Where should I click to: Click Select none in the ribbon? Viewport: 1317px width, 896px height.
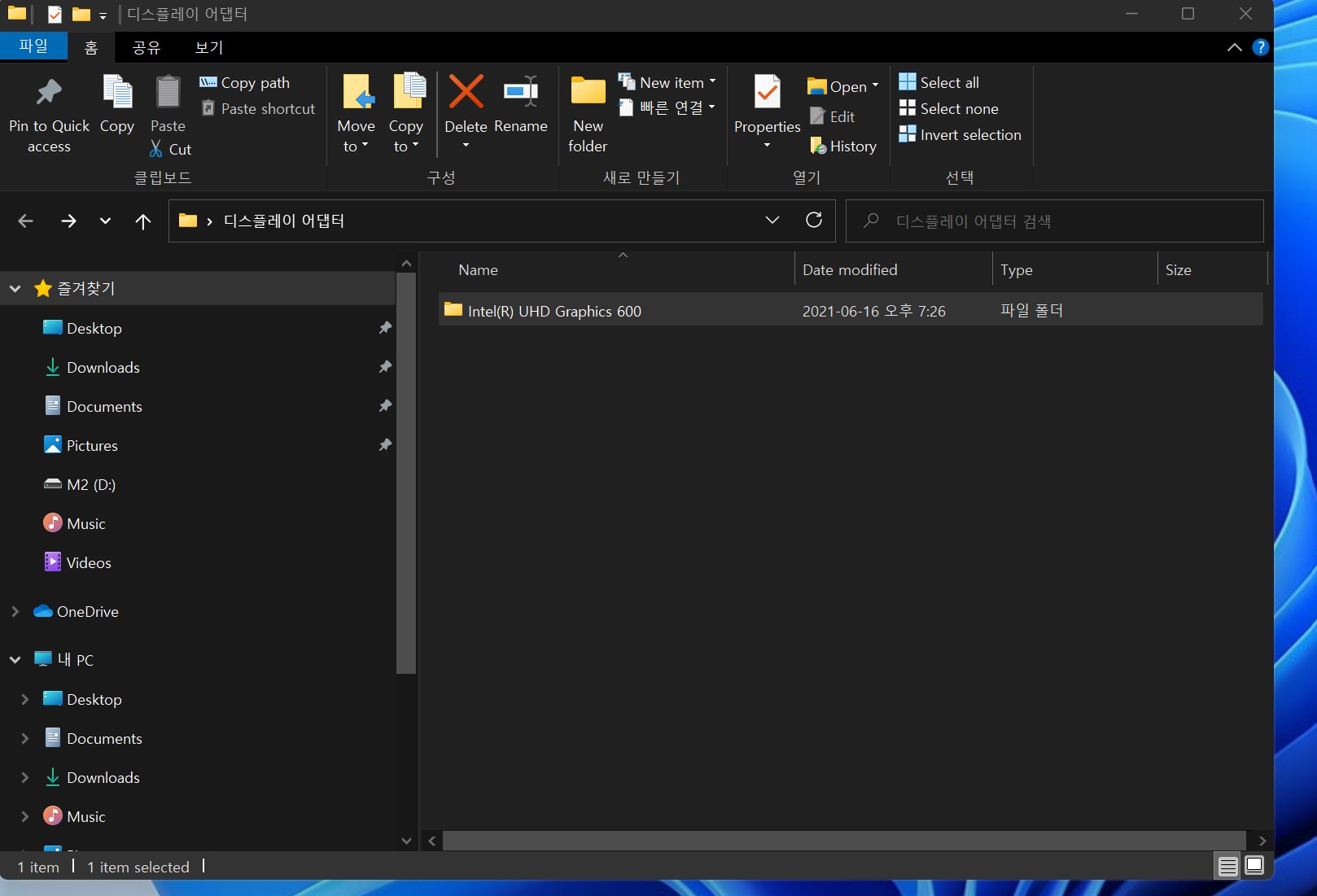(x=948, y=108)
